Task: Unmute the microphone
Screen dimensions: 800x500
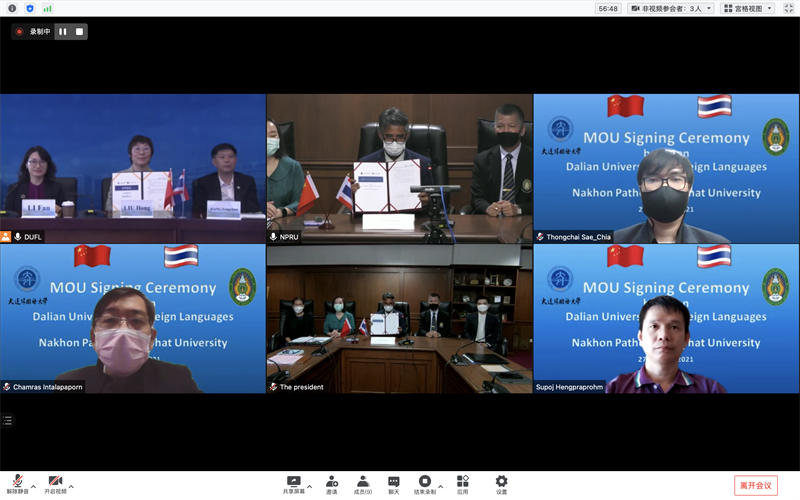Action: click(17, 482)
